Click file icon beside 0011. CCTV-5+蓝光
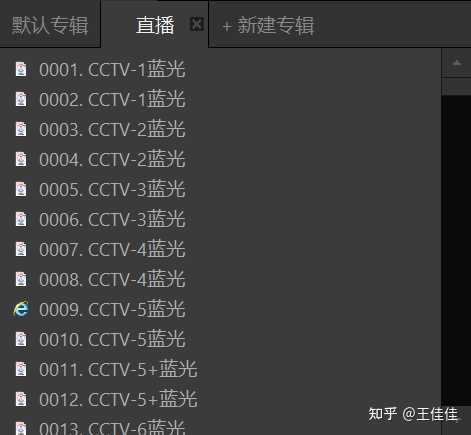471x435 pixels. point(21,369)
